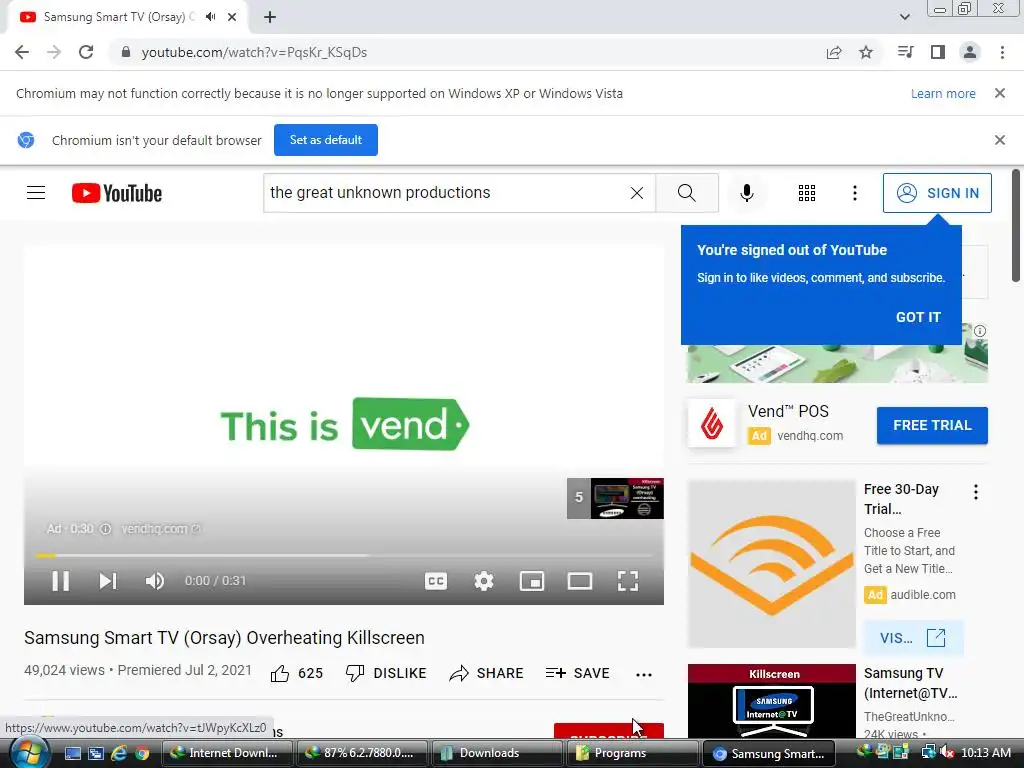Open browser profile avatar
This screenshot has width=1024, height=768.
coord(970,52)
